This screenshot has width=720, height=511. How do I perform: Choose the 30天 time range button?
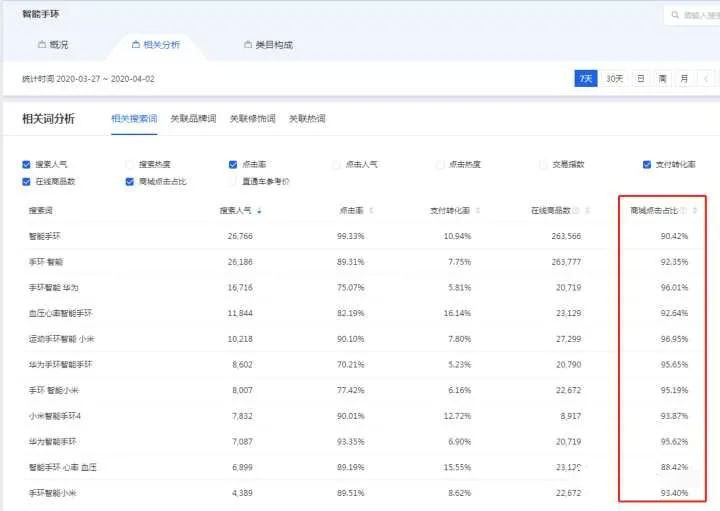[614, 79]
